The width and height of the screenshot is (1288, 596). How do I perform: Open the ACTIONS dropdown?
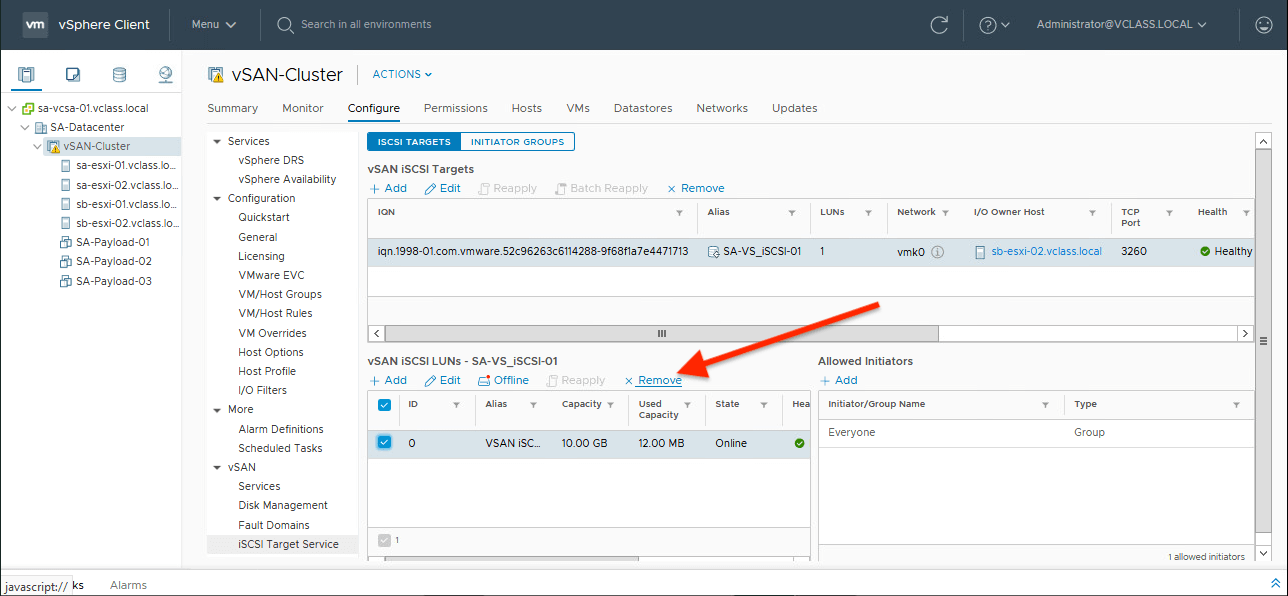tap(402, 74)
